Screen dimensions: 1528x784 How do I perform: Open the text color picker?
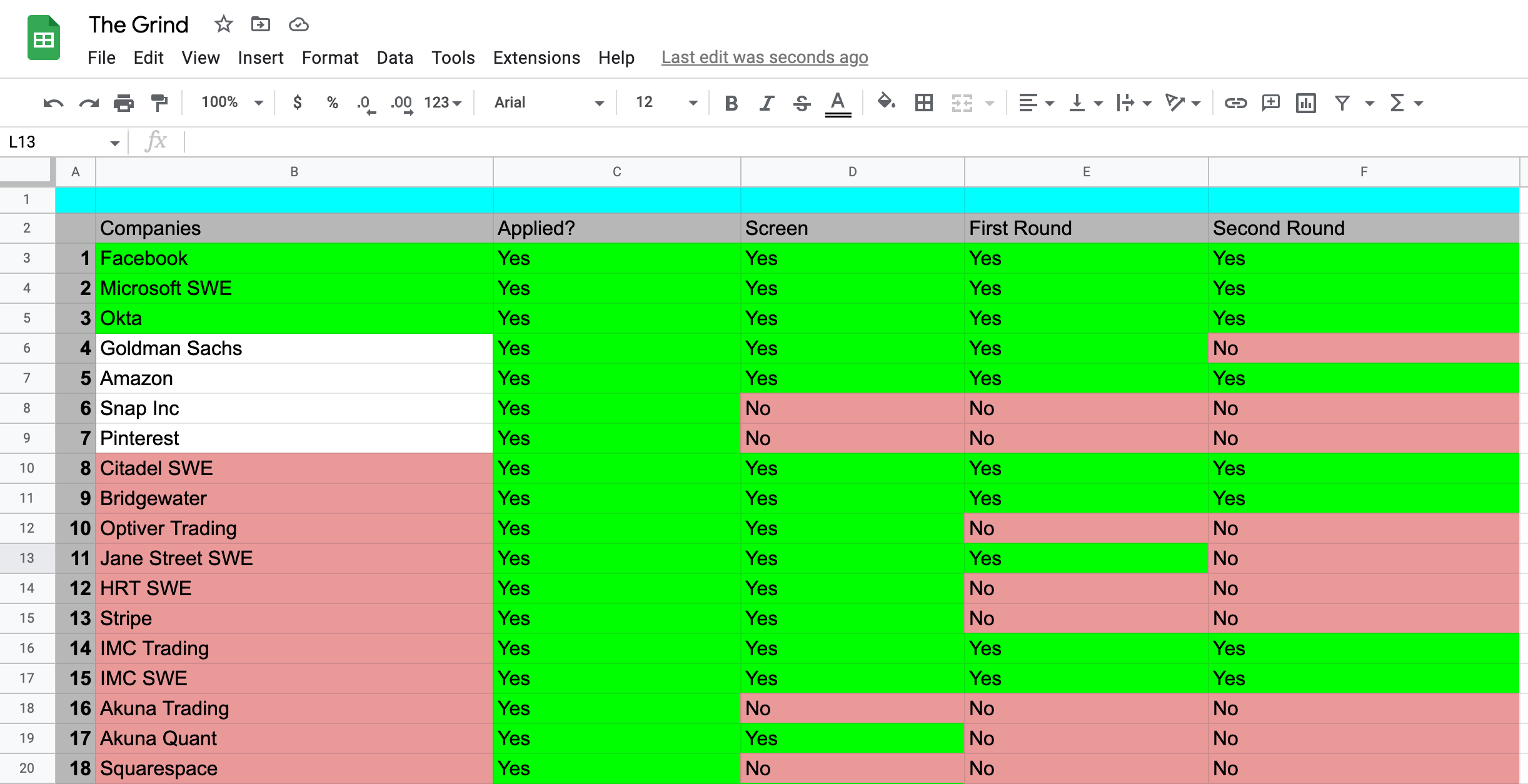coord(838,103)
